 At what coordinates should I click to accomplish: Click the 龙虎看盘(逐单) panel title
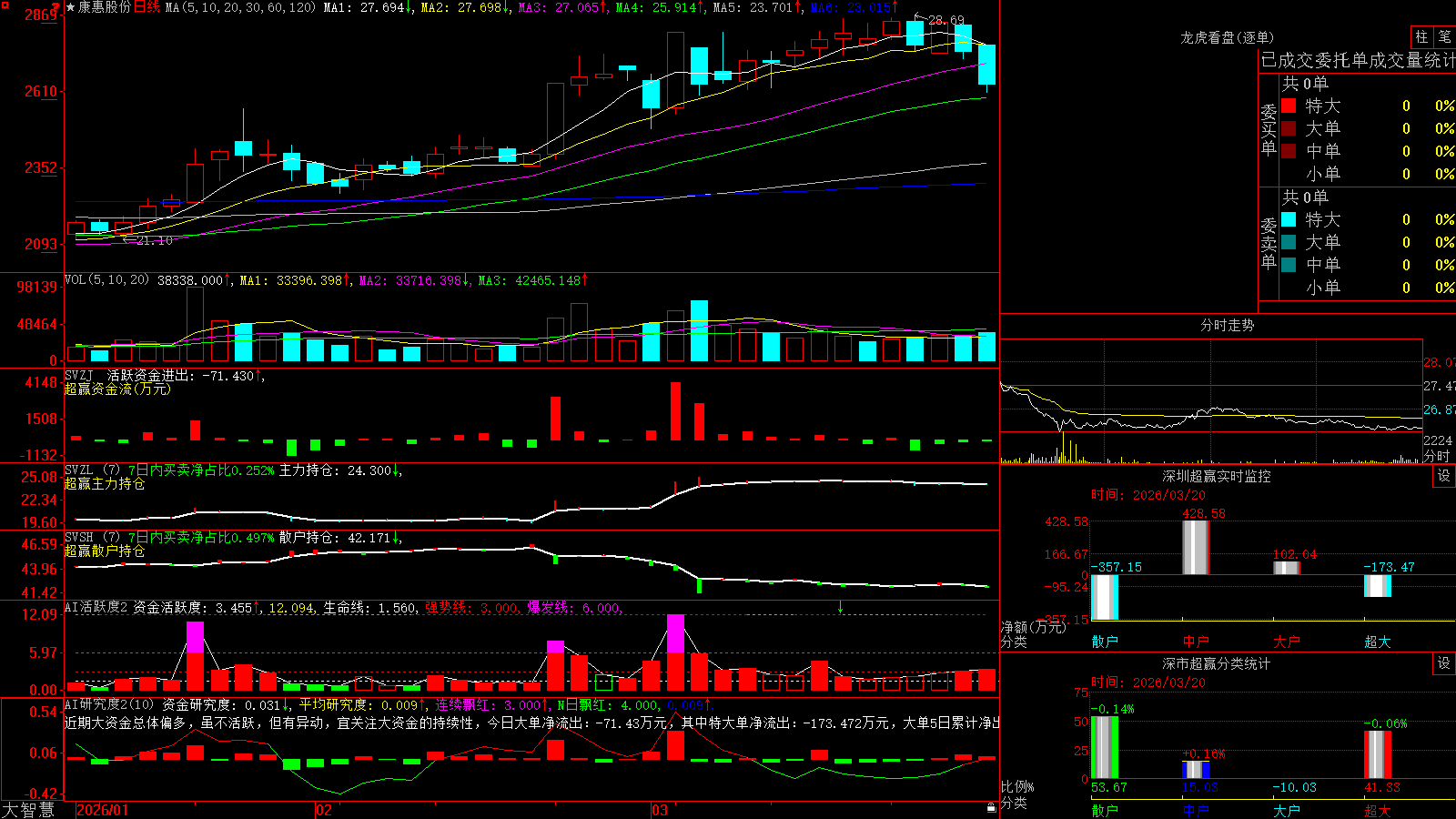pyautogui.click(x=1227, y=37)
